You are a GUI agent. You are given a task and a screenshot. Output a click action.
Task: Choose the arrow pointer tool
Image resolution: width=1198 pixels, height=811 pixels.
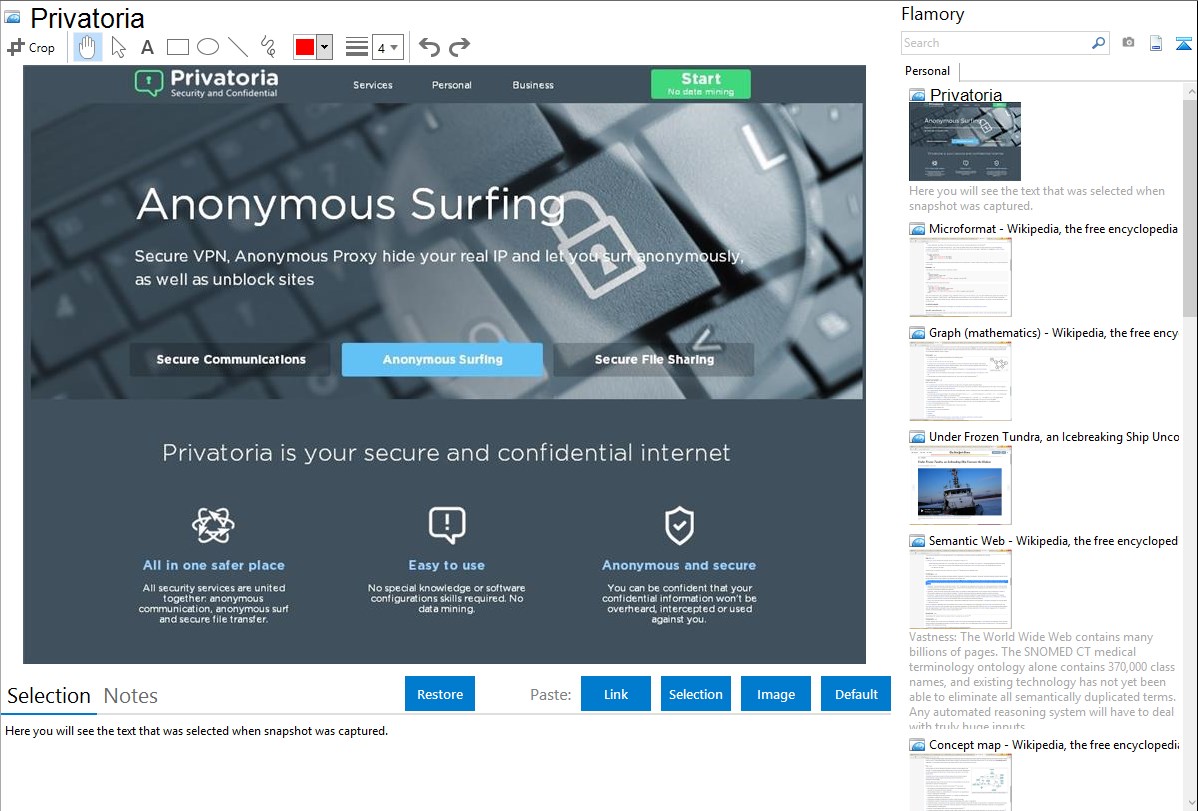pos(118,47)
